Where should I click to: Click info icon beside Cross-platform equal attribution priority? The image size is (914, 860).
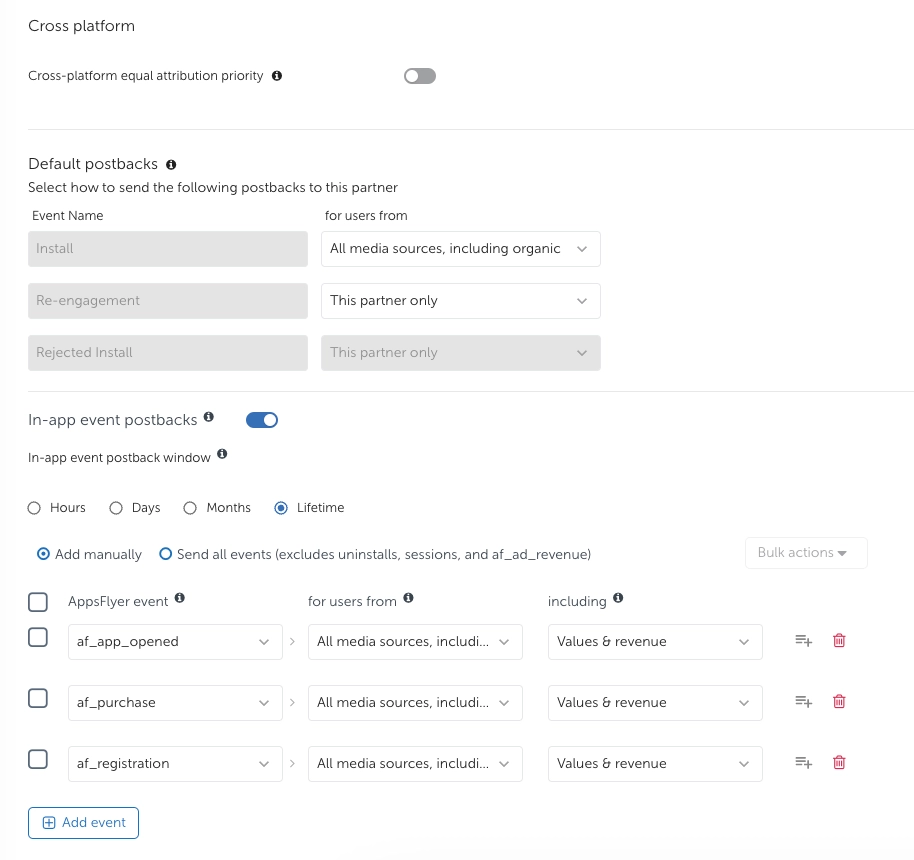(x=277, y=76)
